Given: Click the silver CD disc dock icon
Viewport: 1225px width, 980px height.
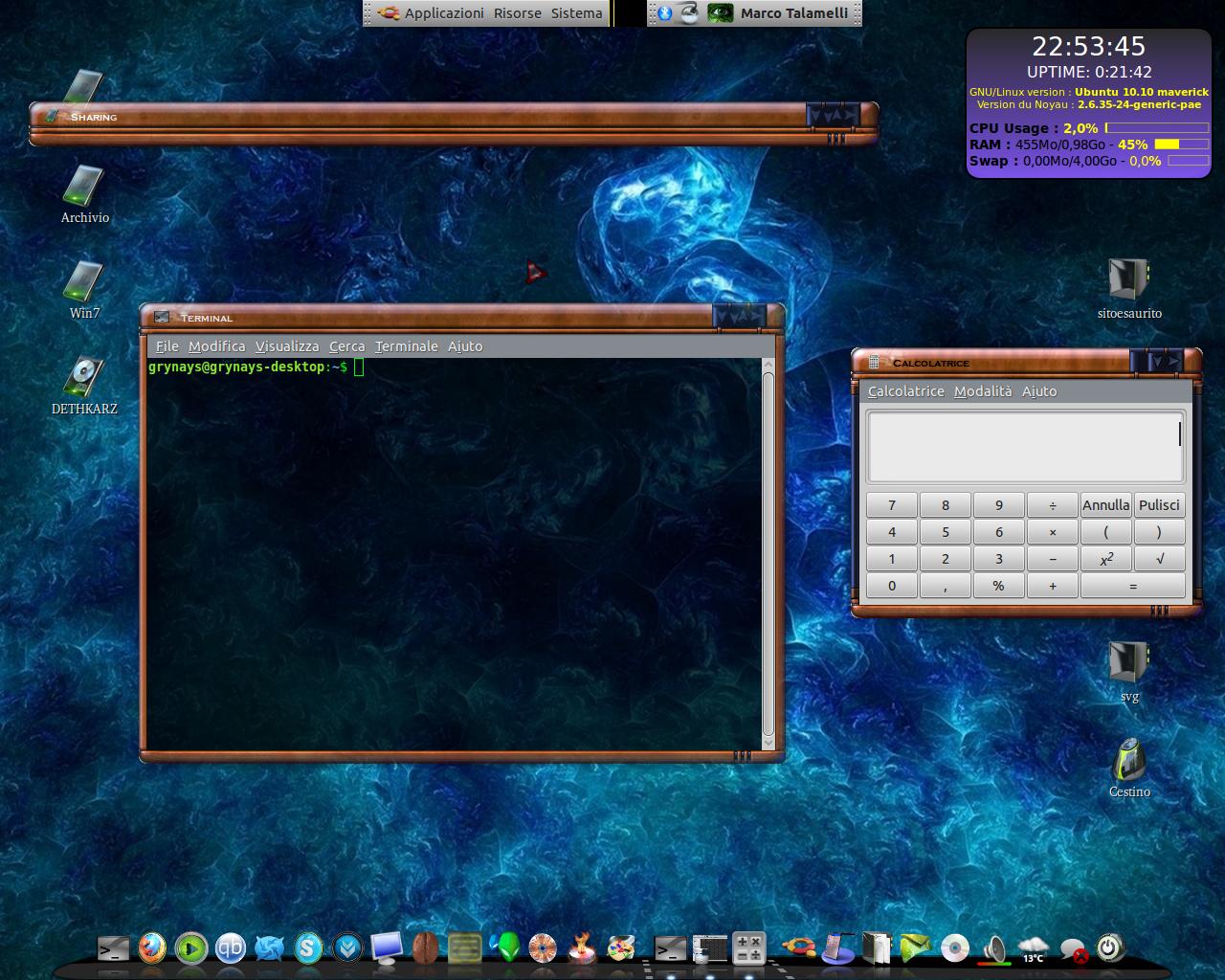Looking at the screenshot, I should tap(954, 948).
